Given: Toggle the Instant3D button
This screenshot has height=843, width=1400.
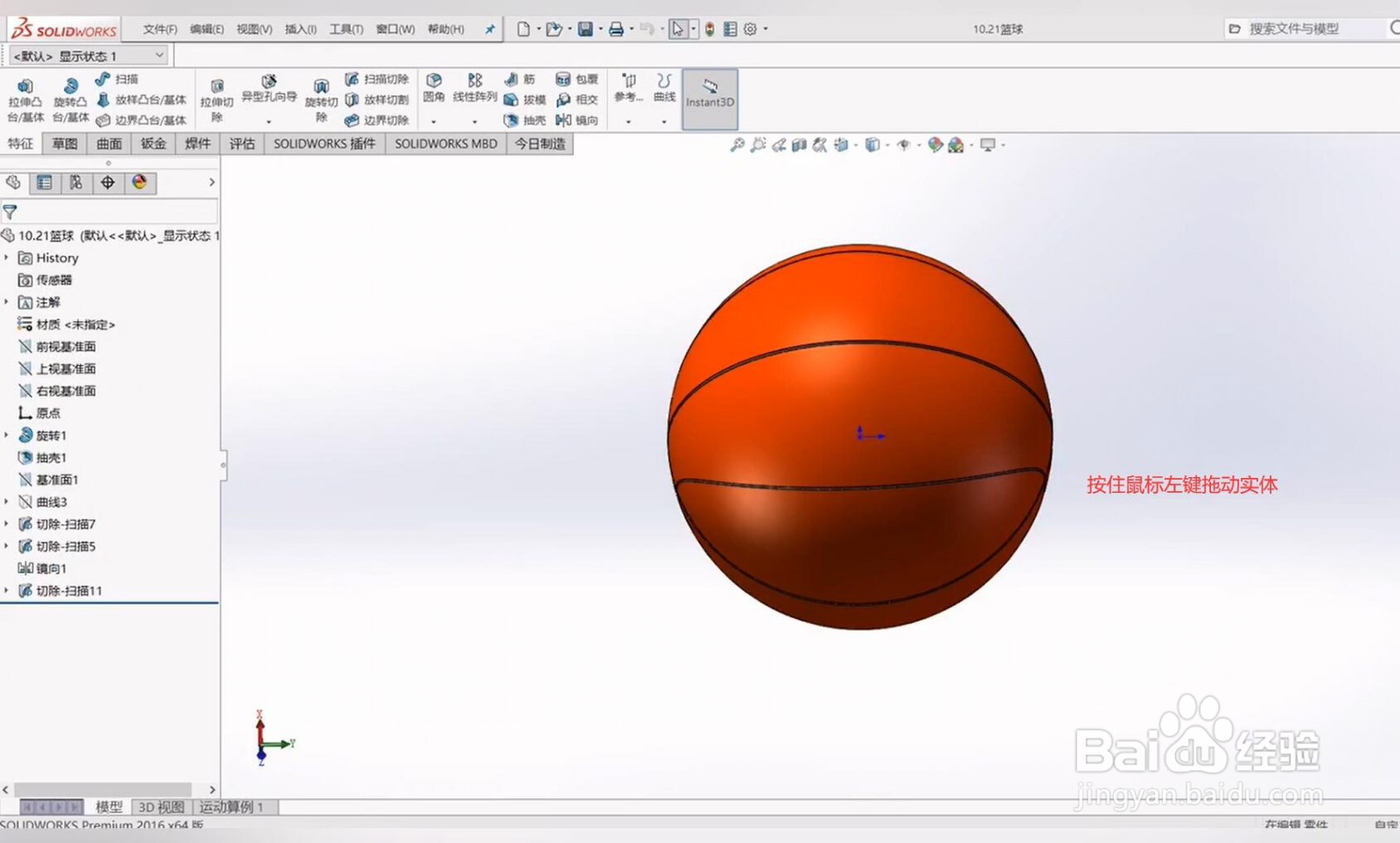Looking at the screenshot, I should coord(710,99).
